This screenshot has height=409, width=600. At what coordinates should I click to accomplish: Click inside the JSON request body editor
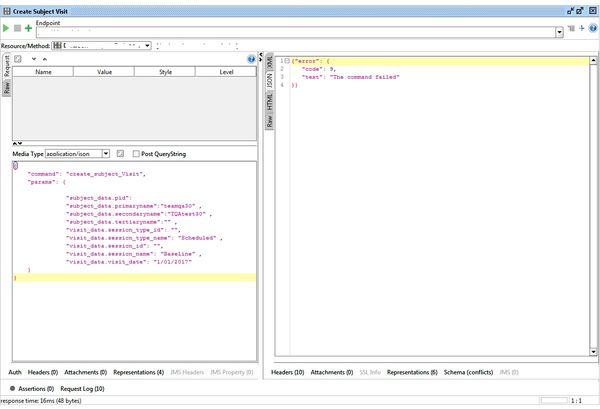coord(130,230)
